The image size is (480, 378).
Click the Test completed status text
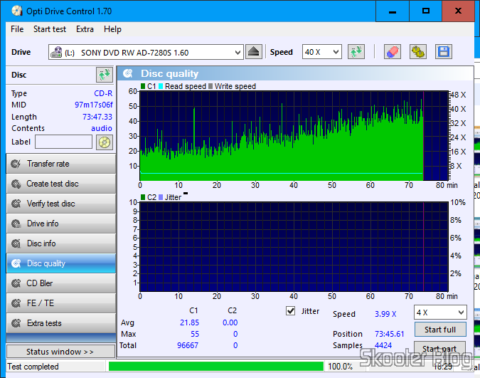tap(33, 367)
